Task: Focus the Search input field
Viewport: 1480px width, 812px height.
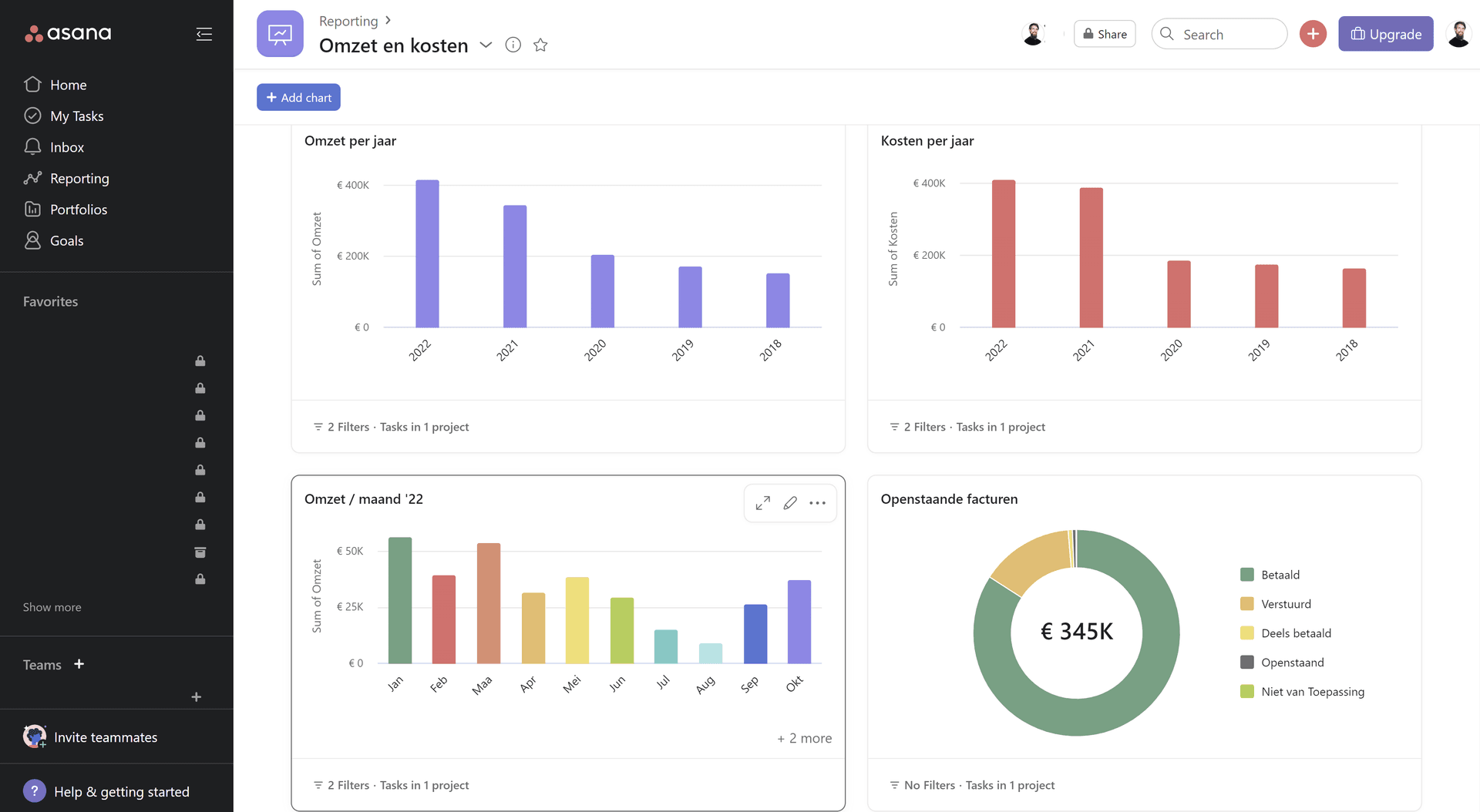Action: click(x=1219, y=34)
